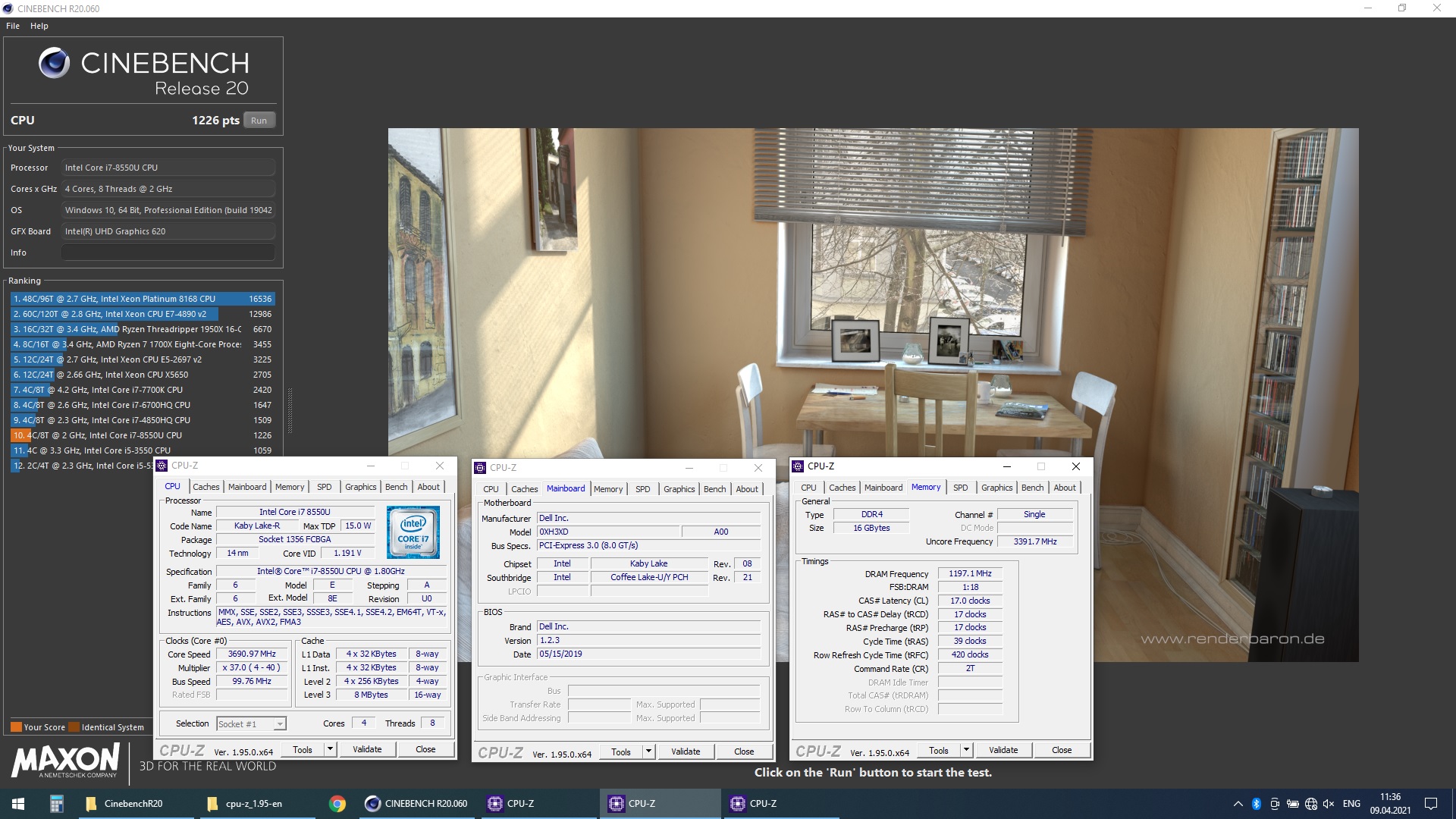Image resolution: width=1456 pixels, height=819 pixels.
Task: Click the Meet Now camera tray icon
Action: tap(1274, 804)
